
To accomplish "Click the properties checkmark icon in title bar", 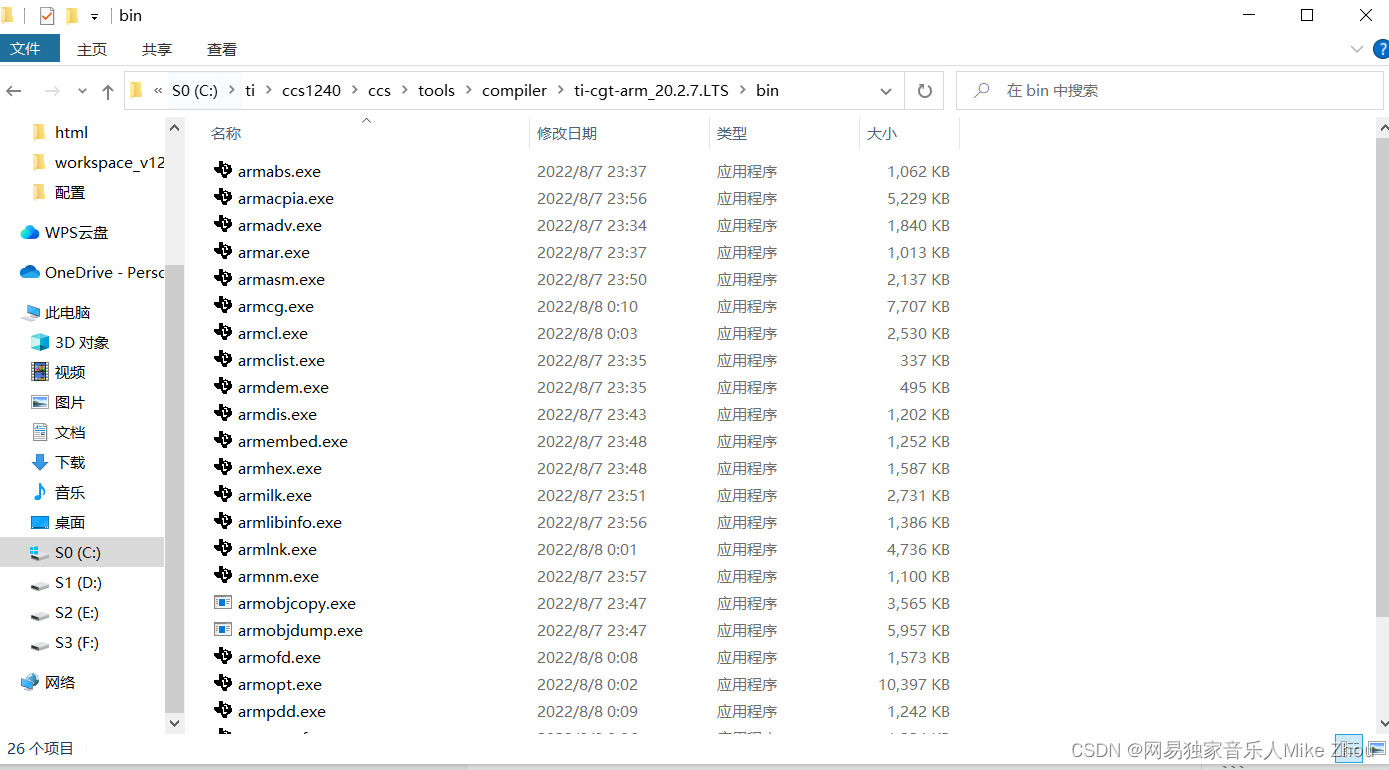I will pos(47,16).
